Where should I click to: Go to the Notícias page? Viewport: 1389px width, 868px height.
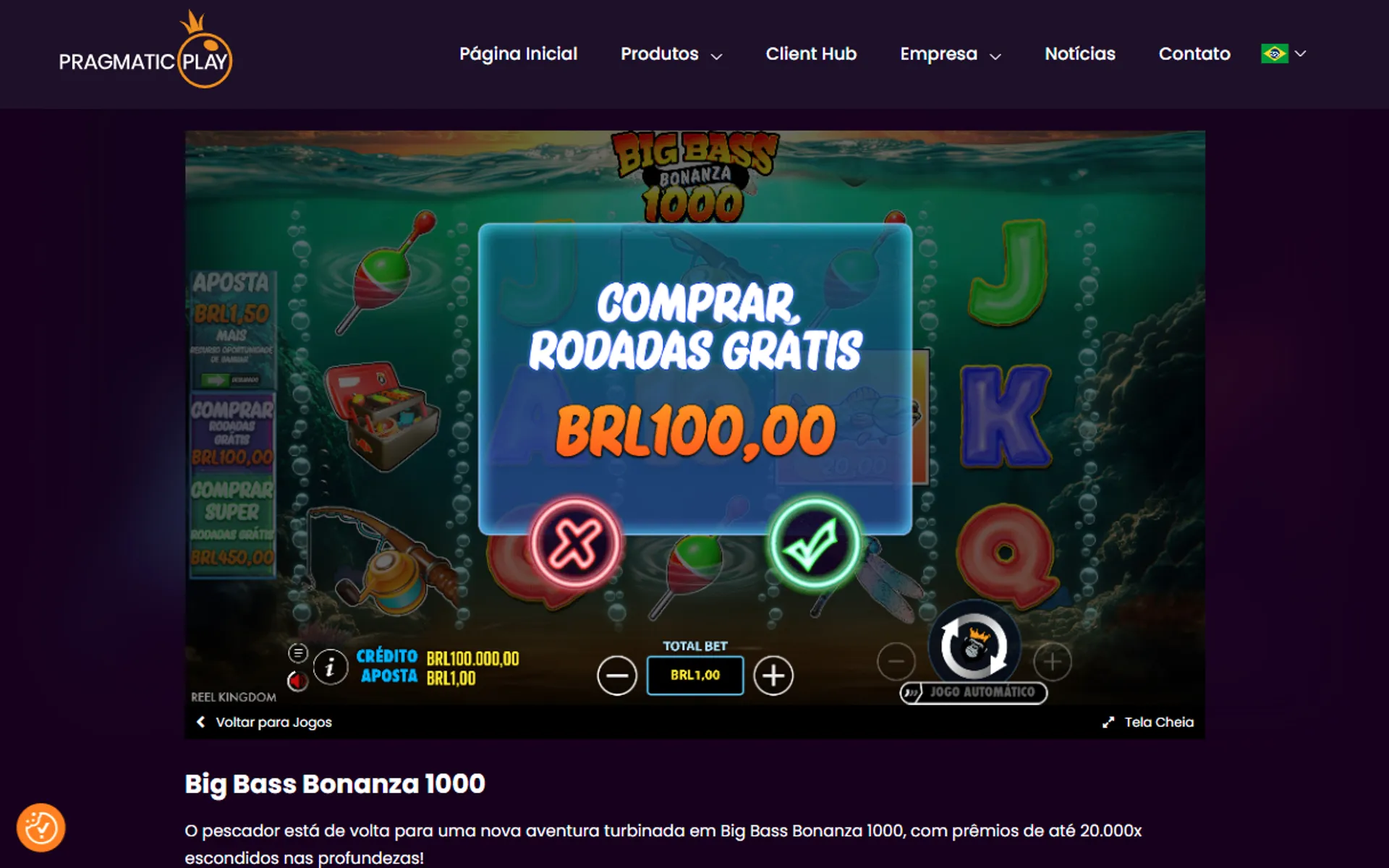click(1079, 54)
